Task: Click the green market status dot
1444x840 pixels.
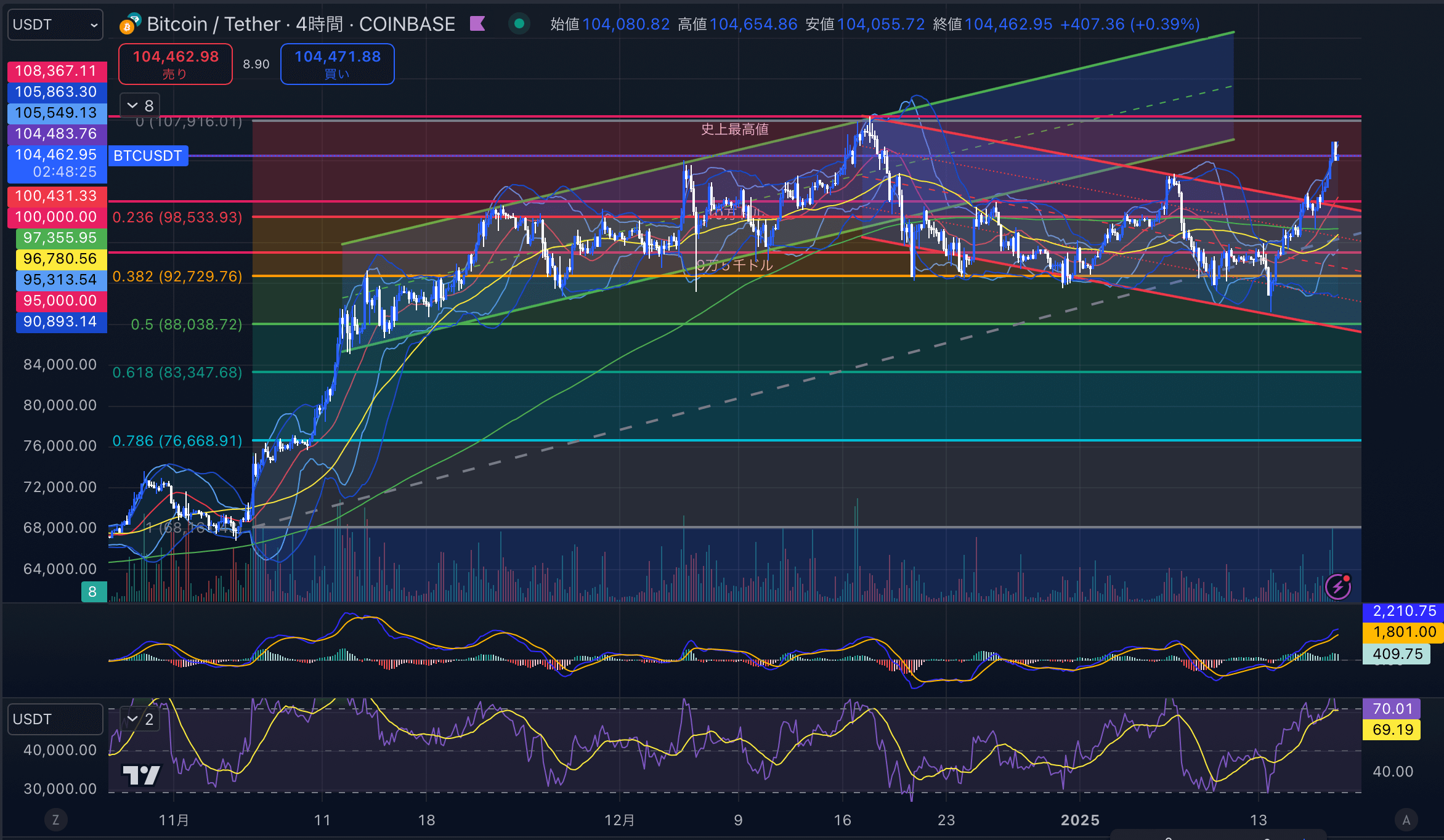Action: [x=519, y=24]
